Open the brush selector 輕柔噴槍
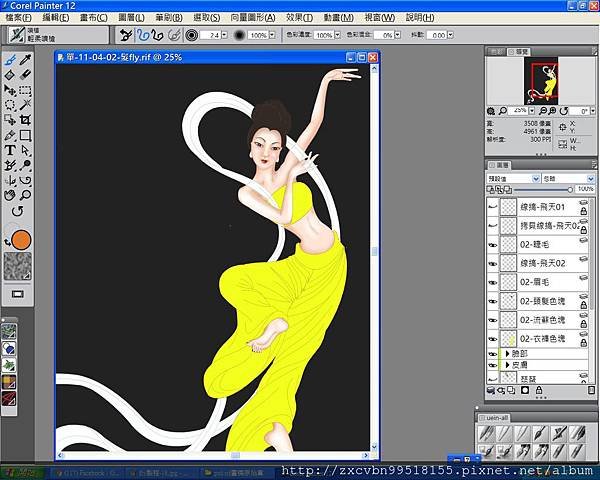600x480 pixels. point(58,35)
